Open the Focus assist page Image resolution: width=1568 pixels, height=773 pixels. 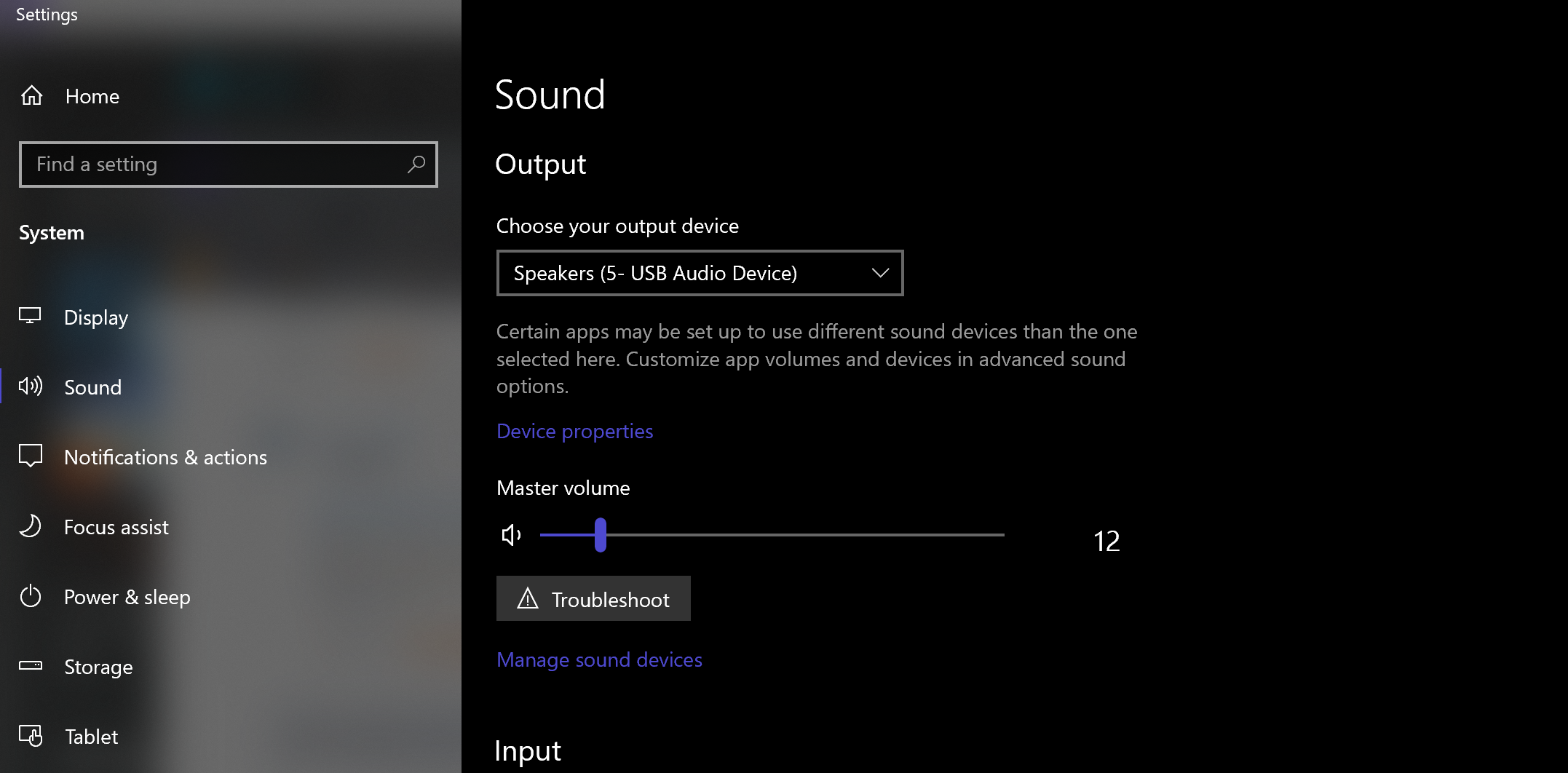tap(116, 527)
